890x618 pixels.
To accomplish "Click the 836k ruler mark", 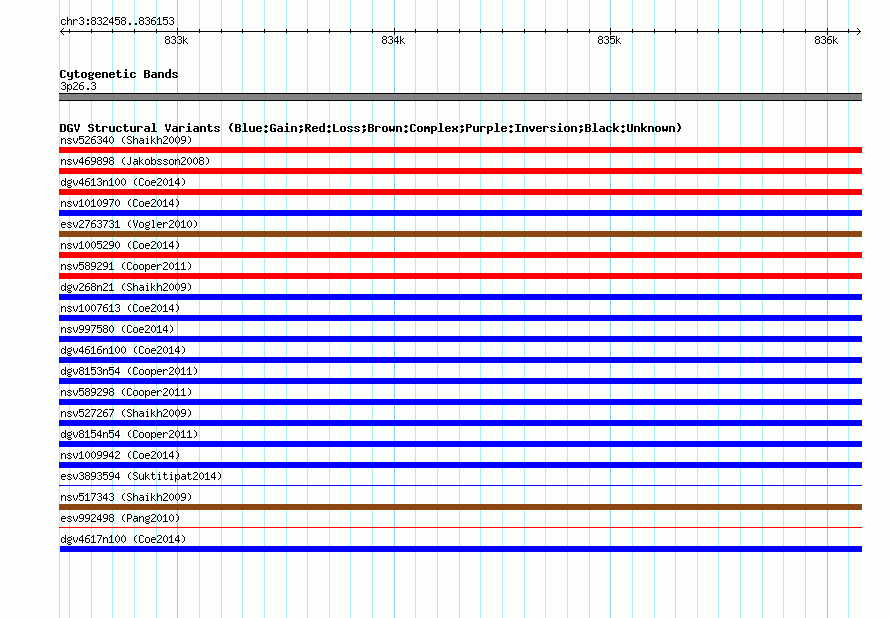I will (826, 40).
